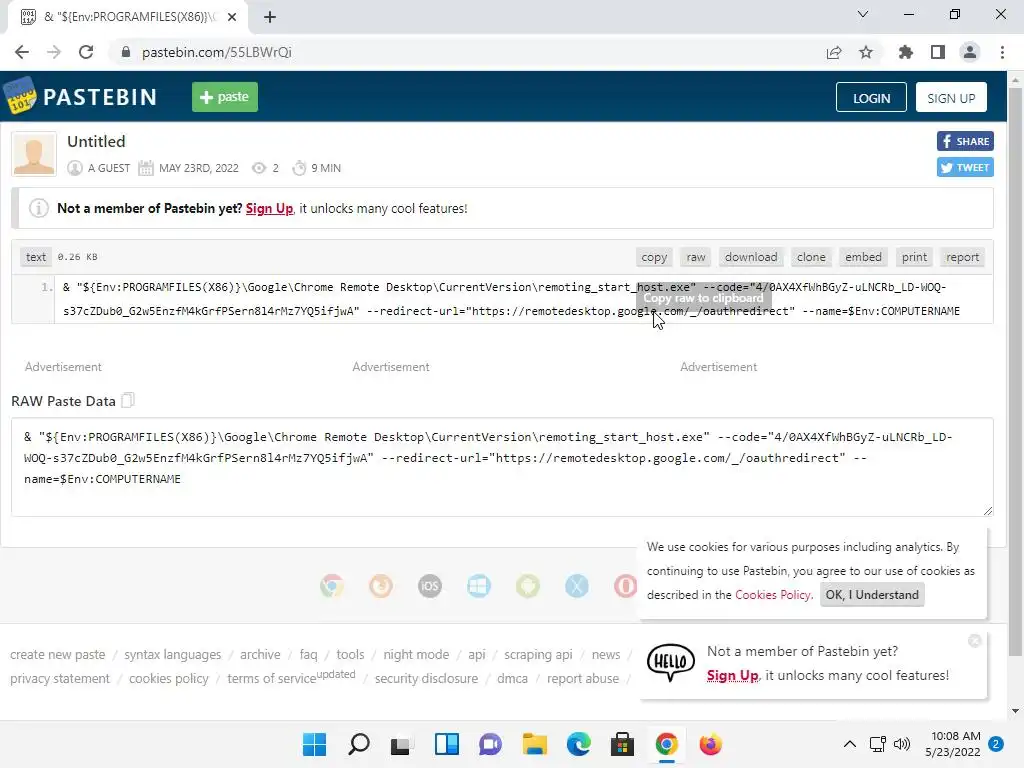Viewport: 1024px width, 768px height.
Task: Click the Pastebin logo
Action: pos(80,97)
